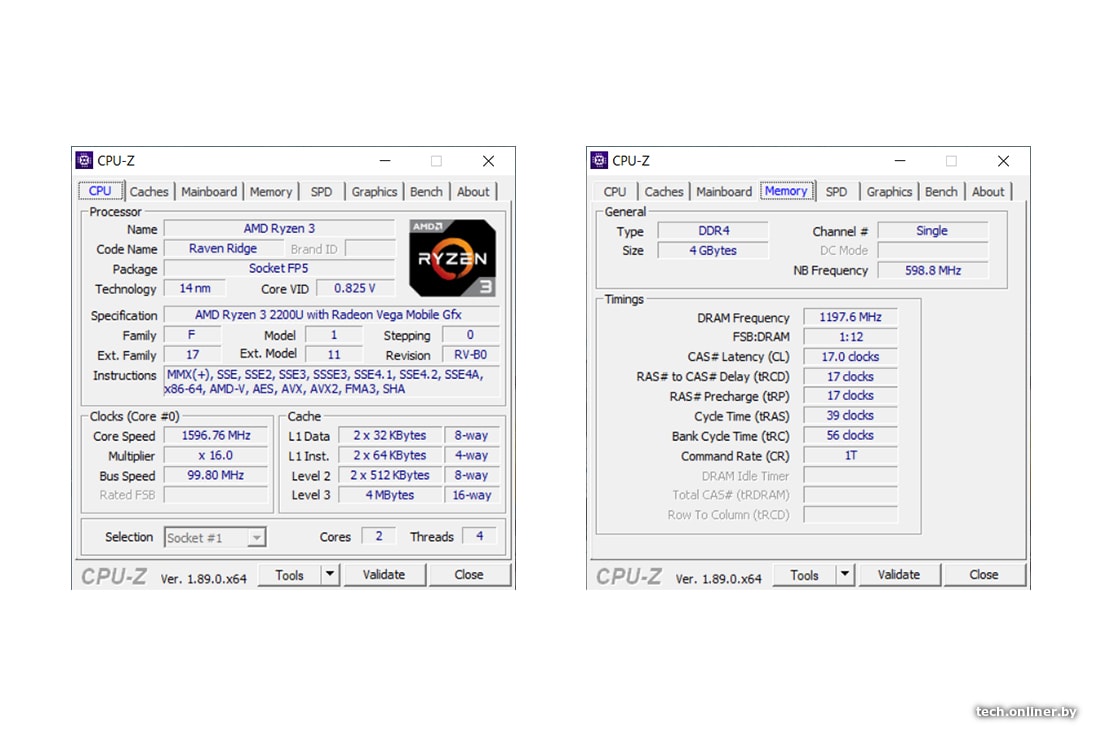Open the SPD tab in left window

[x=321, y=191]
